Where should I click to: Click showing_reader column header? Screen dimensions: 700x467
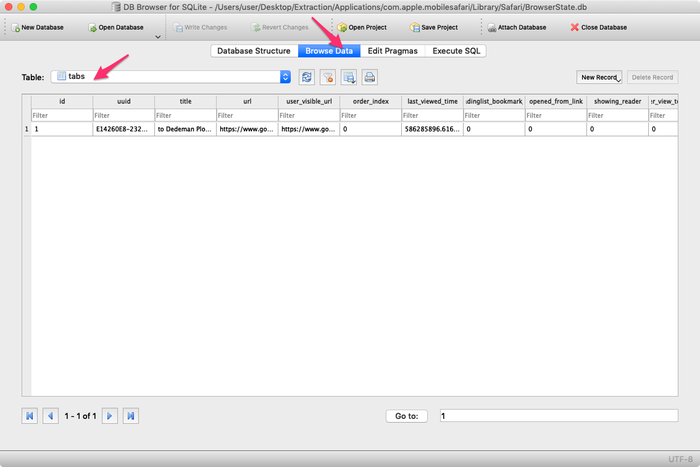coord(617,101)
